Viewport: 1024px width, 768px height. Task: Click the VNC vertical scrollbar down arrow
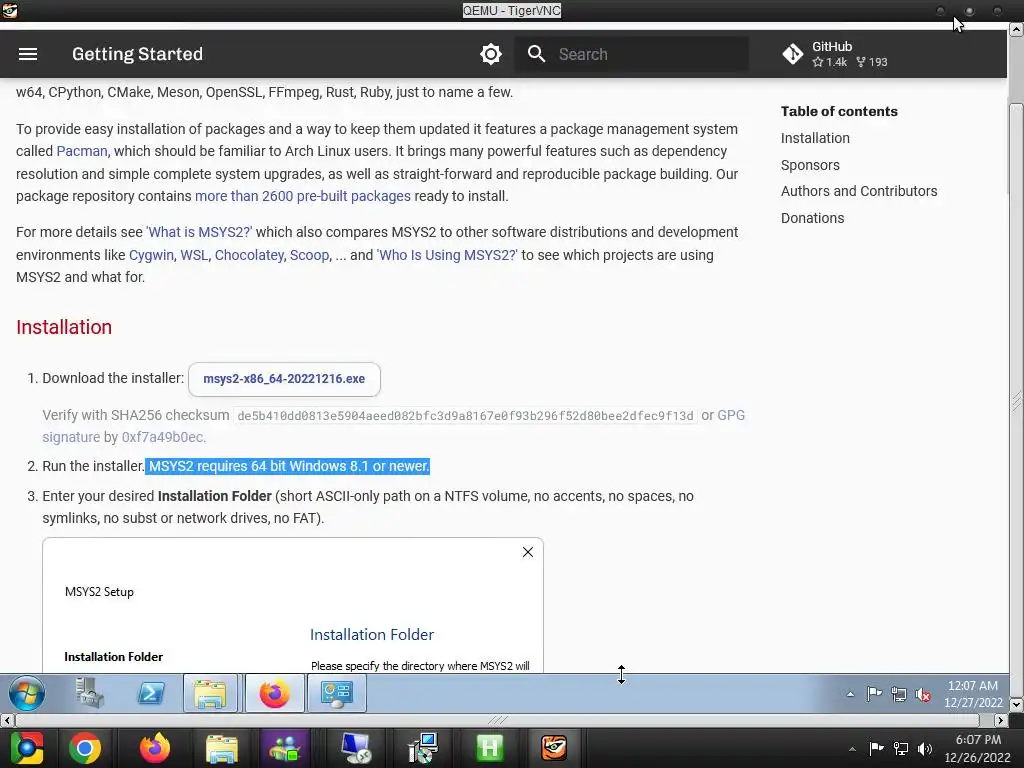tap(1016, 705)
